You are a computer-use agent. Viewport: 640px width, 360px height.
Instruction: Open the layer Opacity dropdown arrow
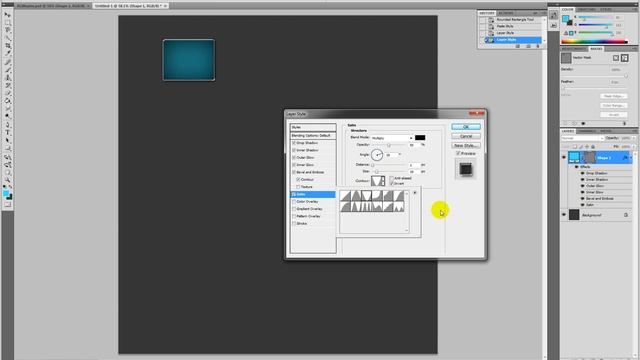[x=634, y=138]
